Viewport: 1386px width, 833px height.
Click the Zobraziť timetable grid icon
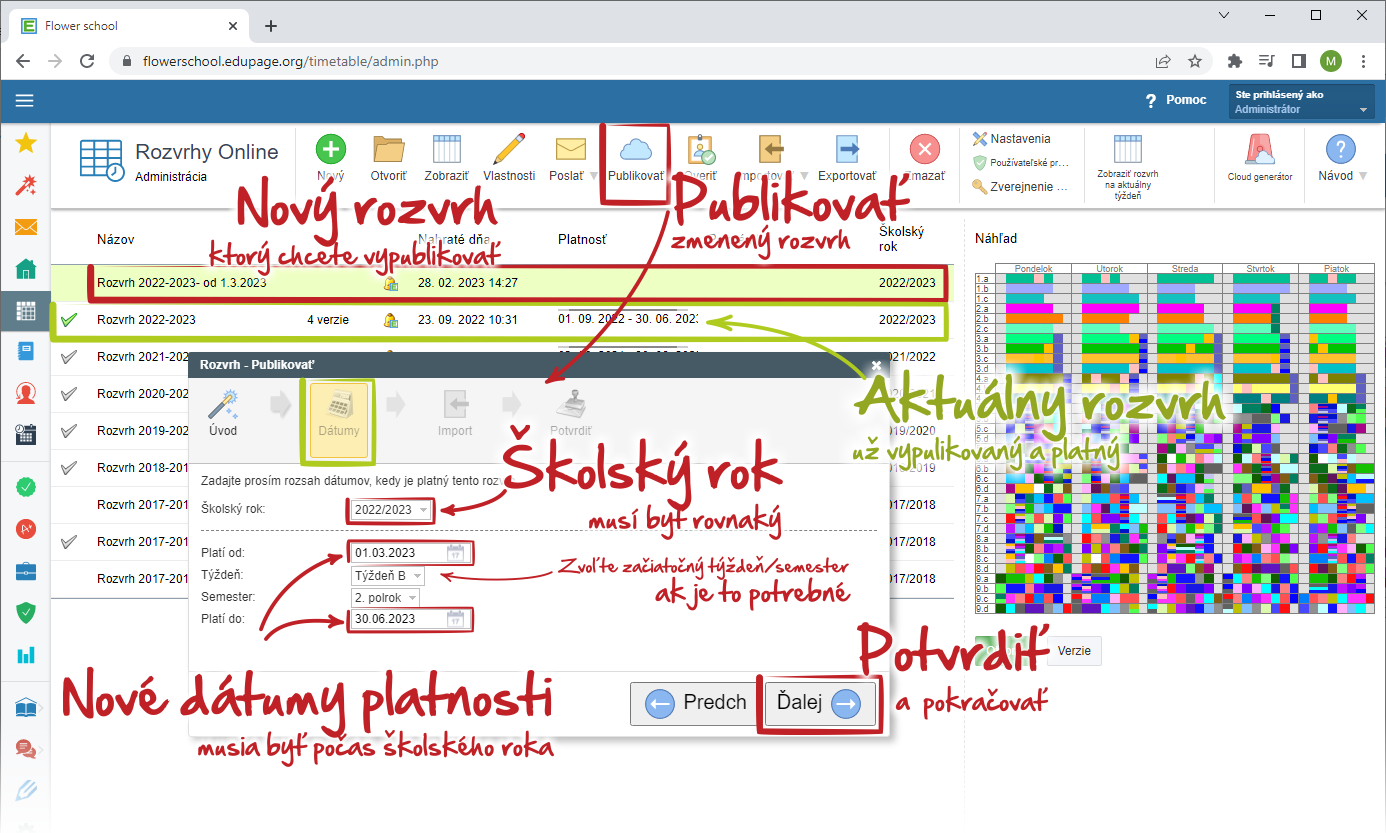pos(447,149)
